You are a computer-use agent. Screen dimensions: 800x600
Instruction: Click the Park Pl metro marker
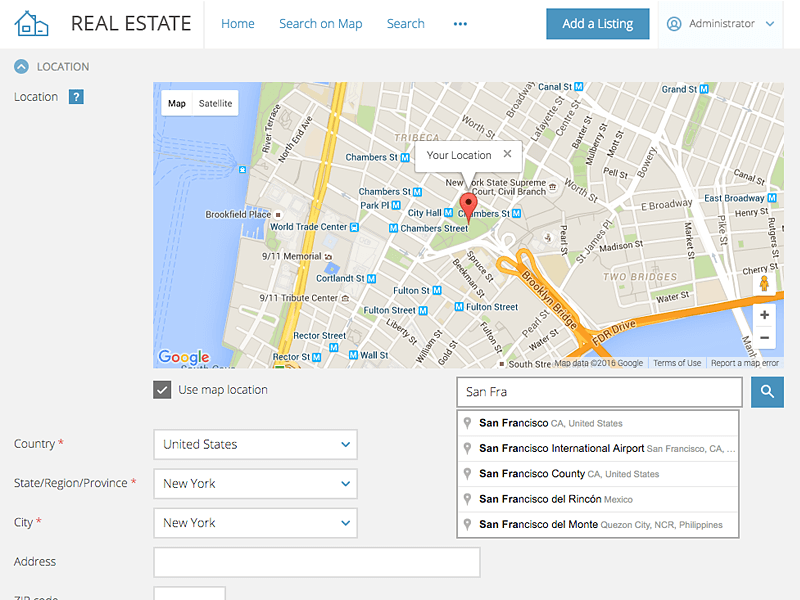395,205
